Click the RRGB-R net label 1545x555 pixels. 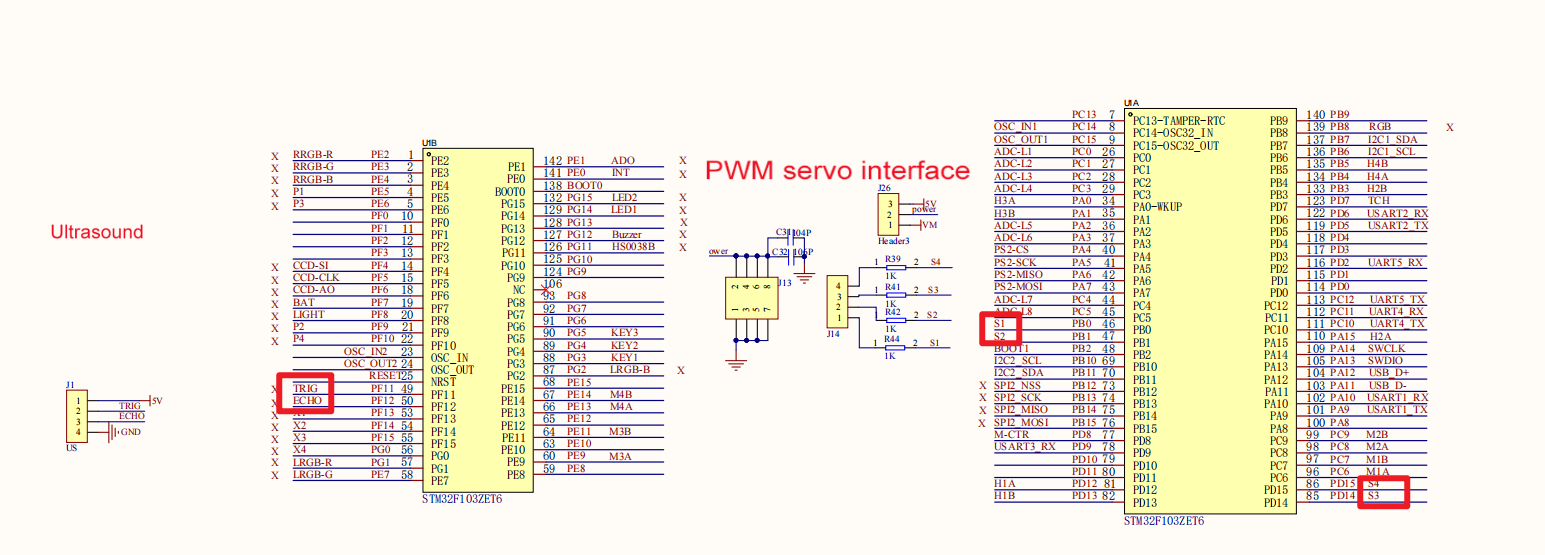313,154
